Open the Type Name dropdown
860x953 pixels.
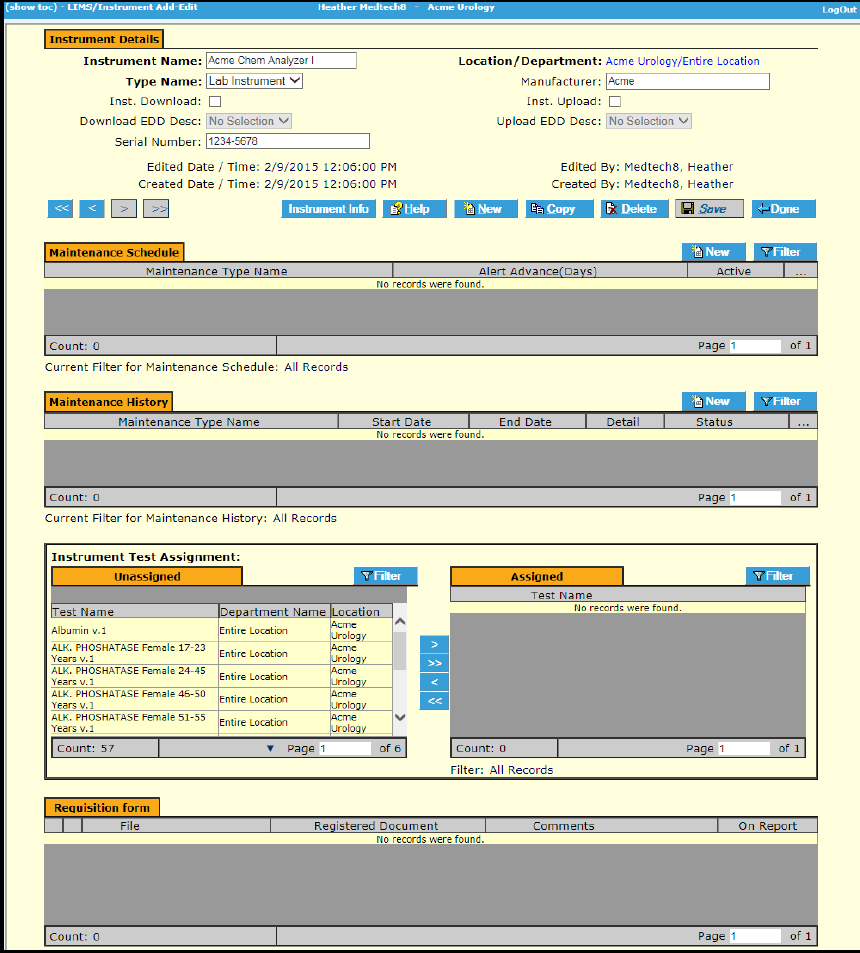[x=254, y=81]
